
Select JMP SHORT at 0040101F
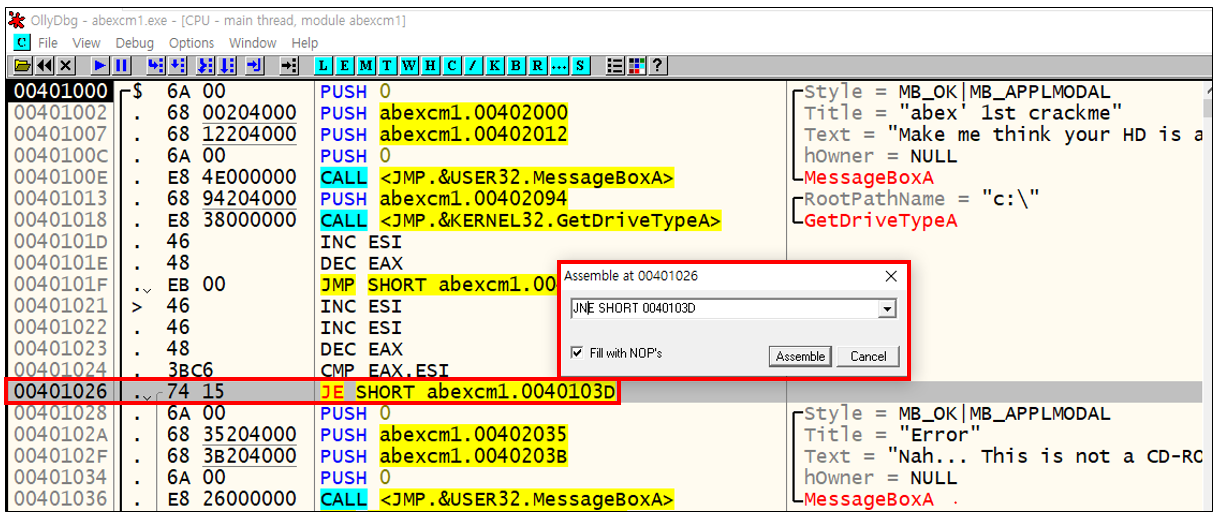[x=438, y=285]
